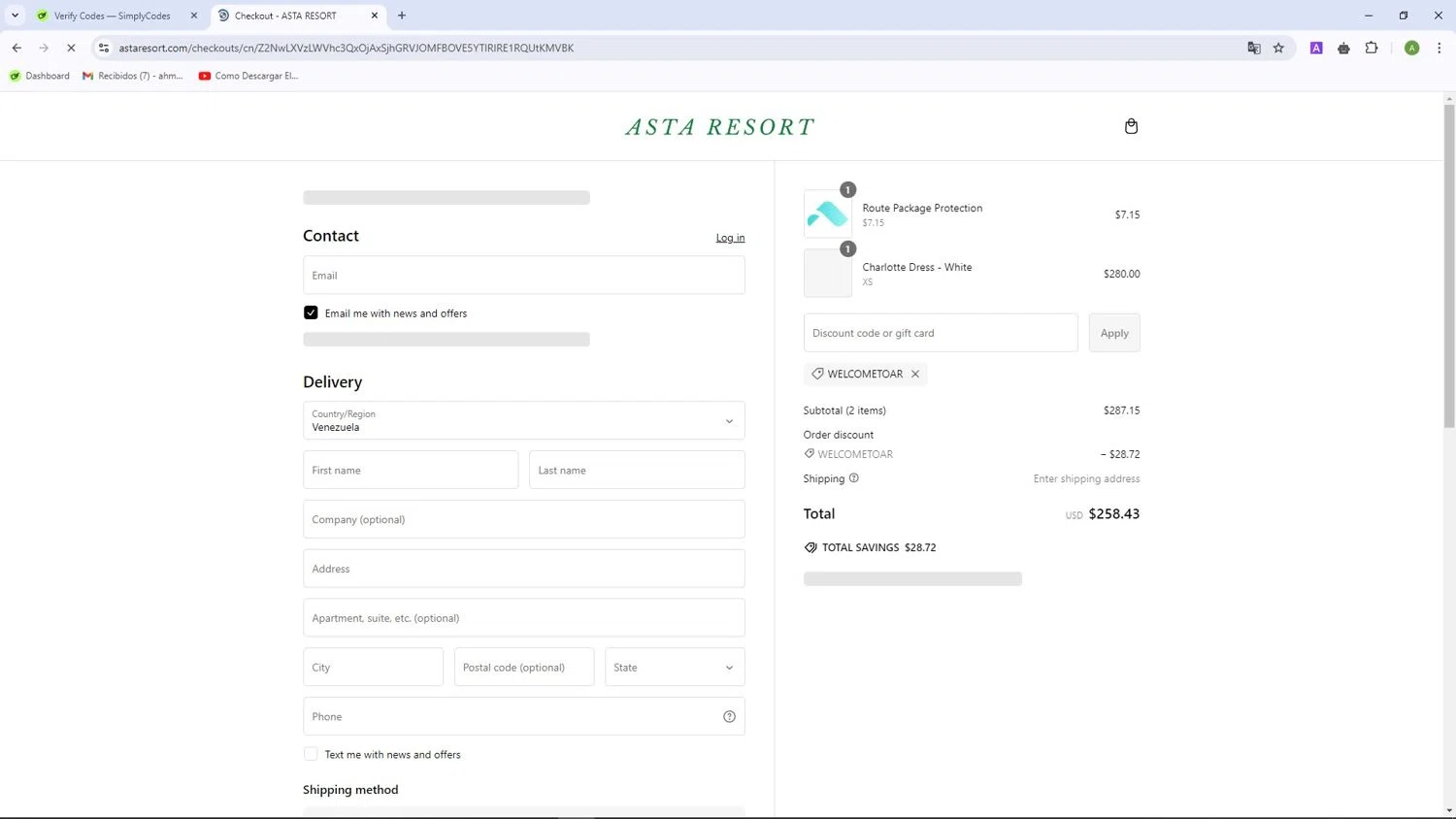Open the tab search dropdown arrow
The width and height of the screenshot is (1456, 819).
click(15, 16)
